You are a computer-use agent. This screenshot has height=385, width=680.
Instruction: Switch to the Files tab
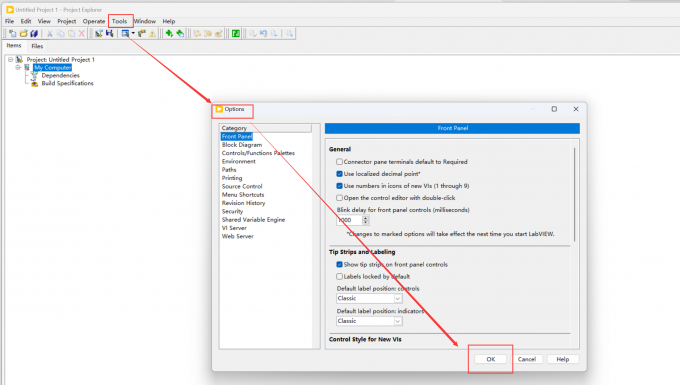tap(37, 46)
